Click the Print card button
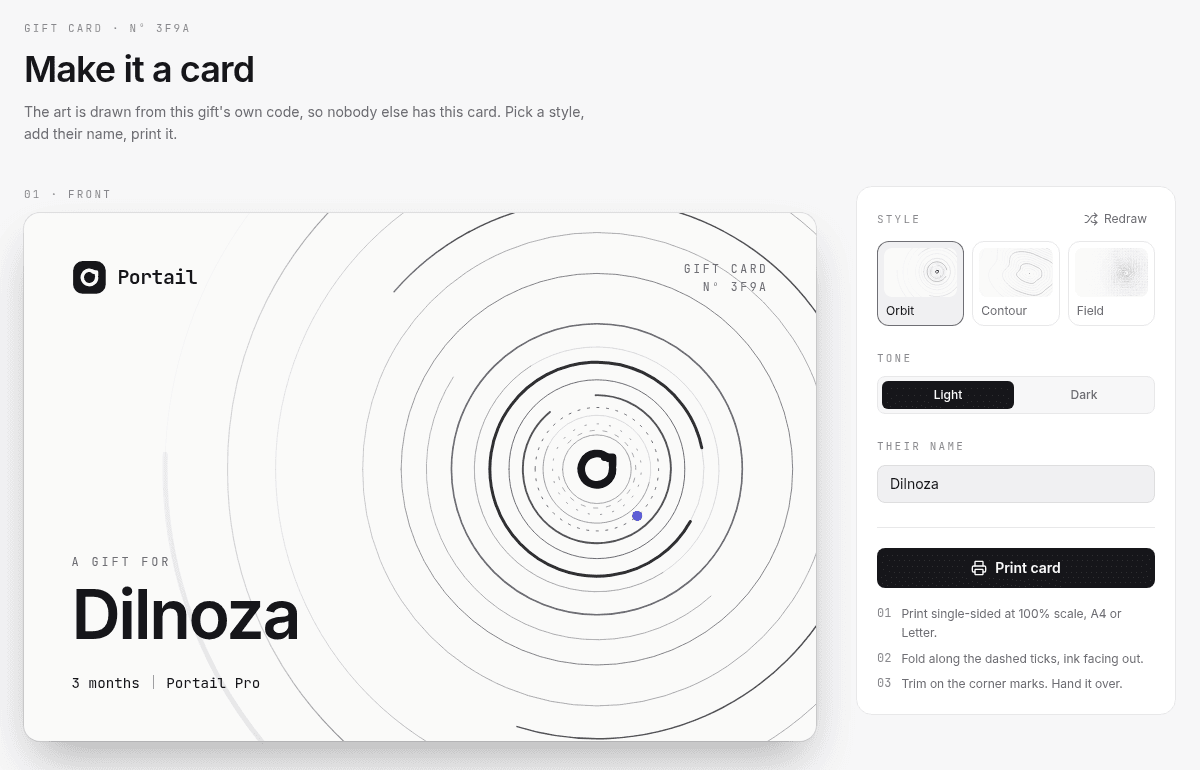Image resolution: width=1200 pixels, height=770 pixels. click(1016, 568)
